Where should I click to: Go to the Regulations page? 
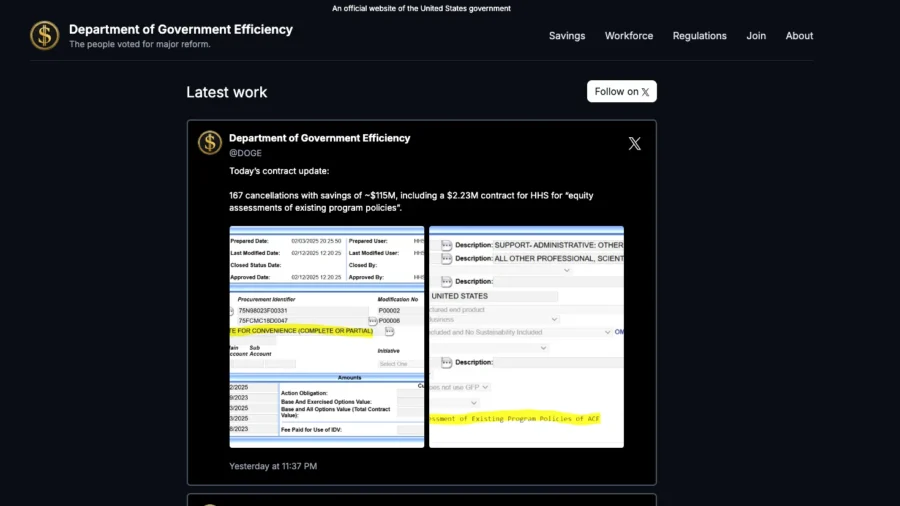(x=699, y=36)
